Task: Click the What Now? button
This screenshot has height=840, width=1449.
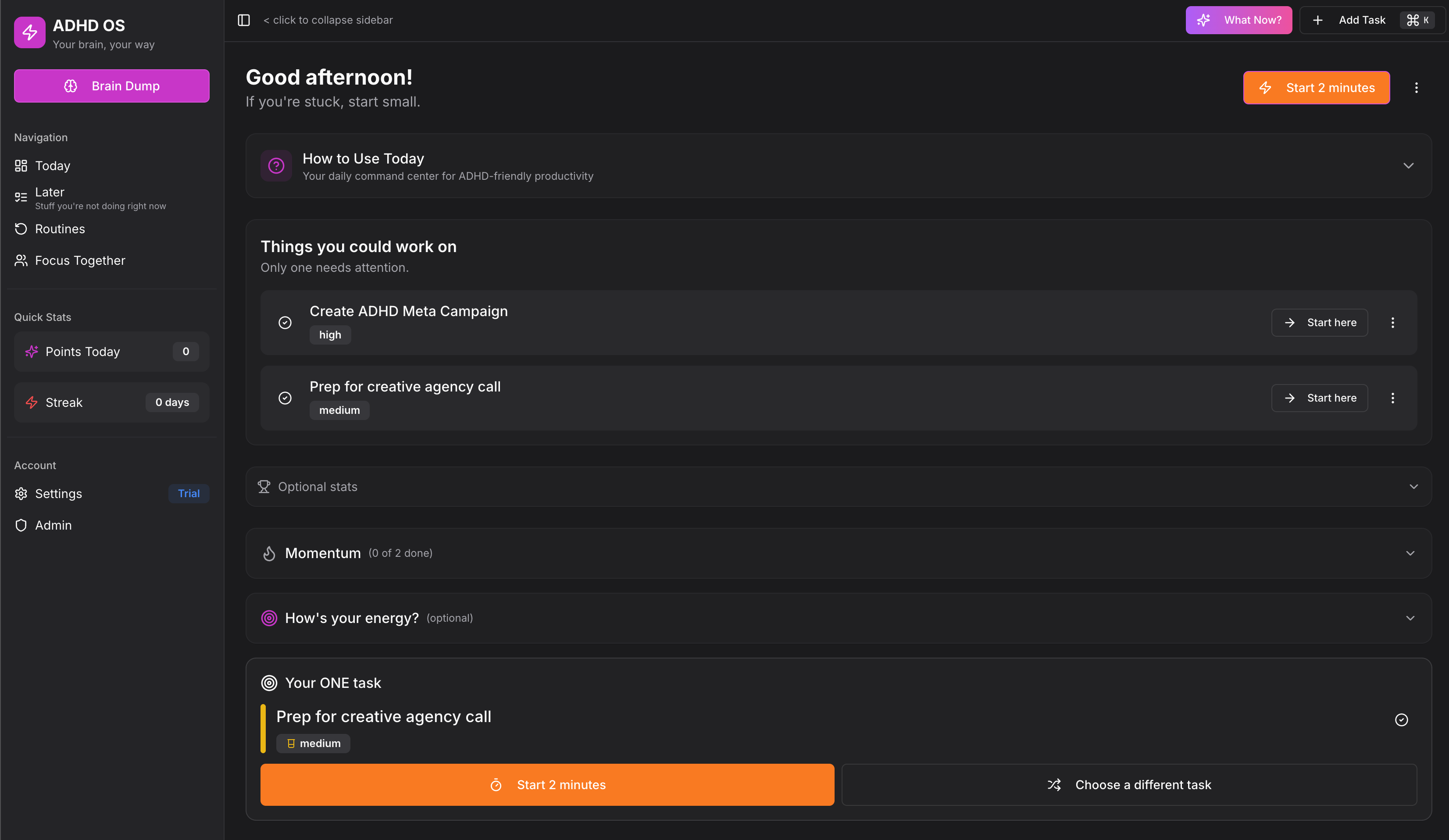Action: [1239, 20]
